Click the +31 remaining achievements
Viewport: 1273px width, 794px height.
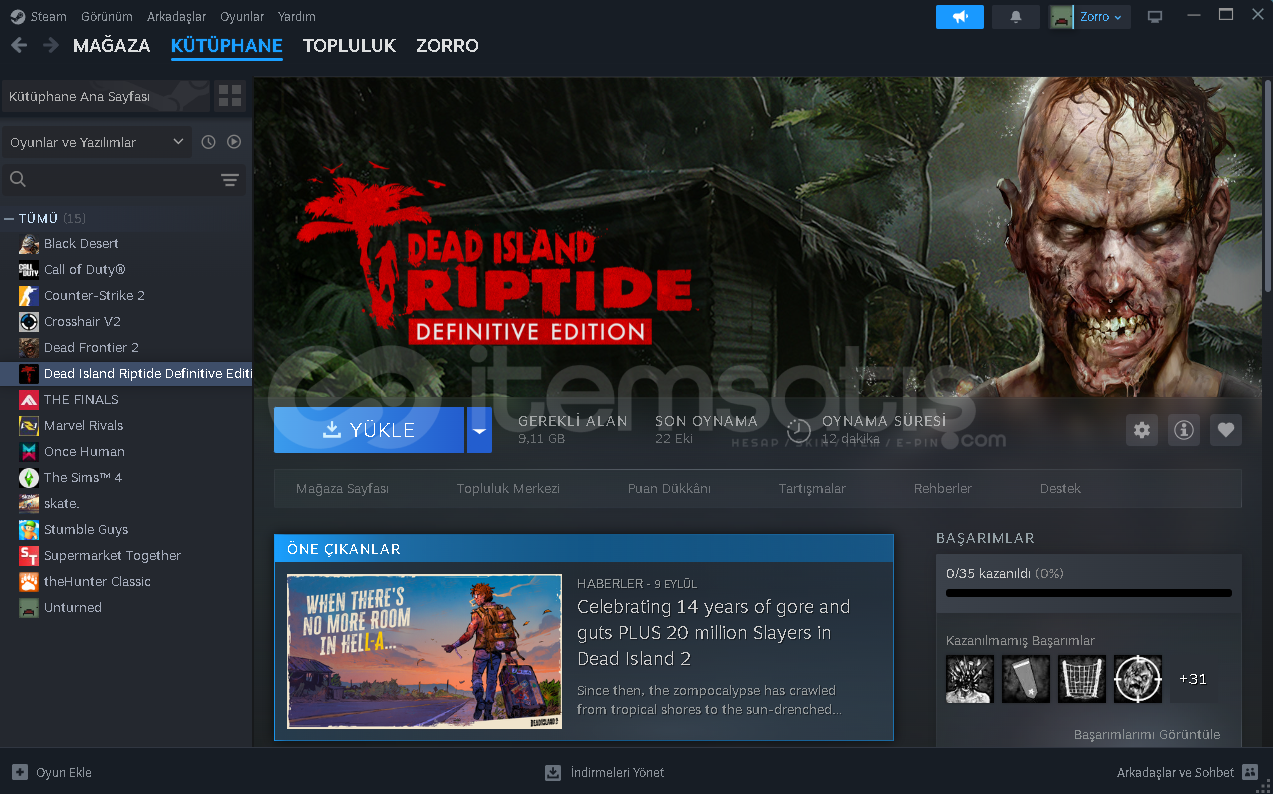coord(1193,679)
